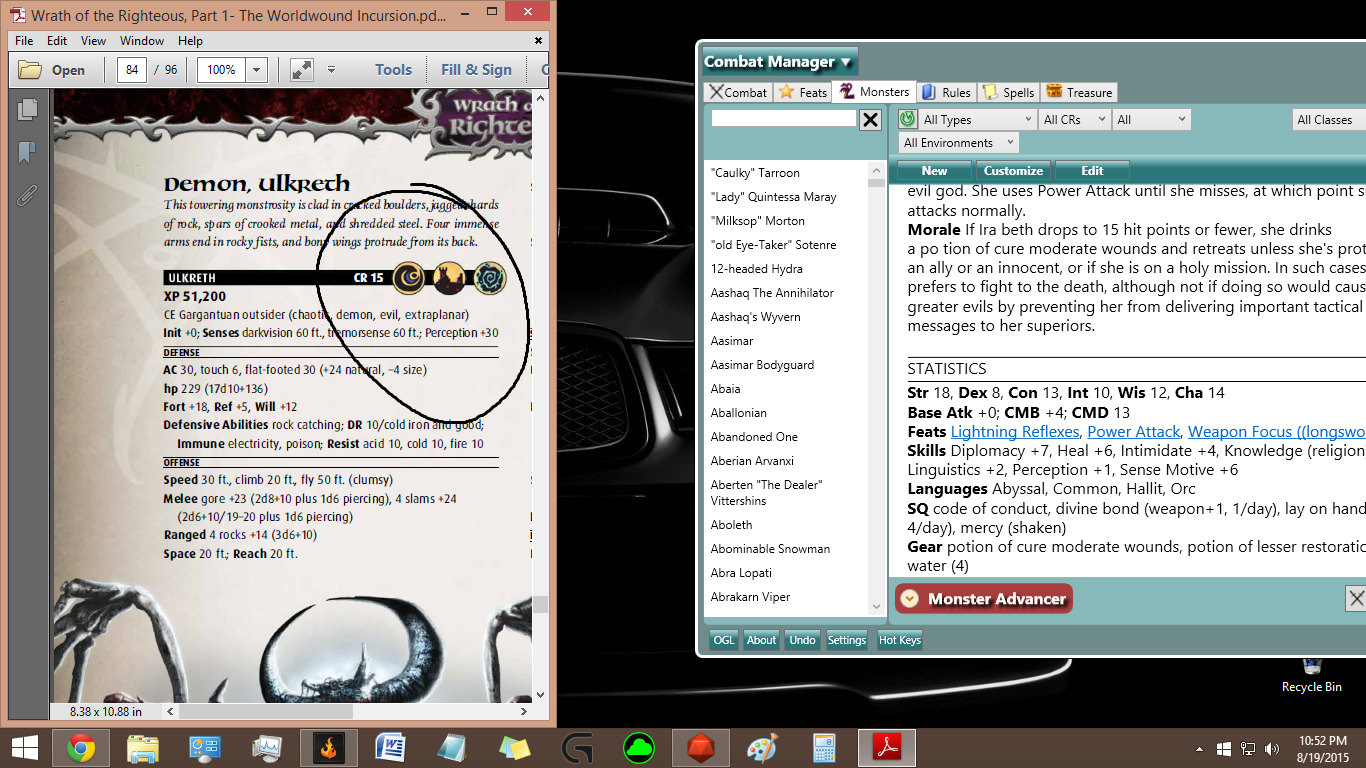Select Aasimar Bodyguard in the monster list
1366x768 pixels.
pos(762,365)
